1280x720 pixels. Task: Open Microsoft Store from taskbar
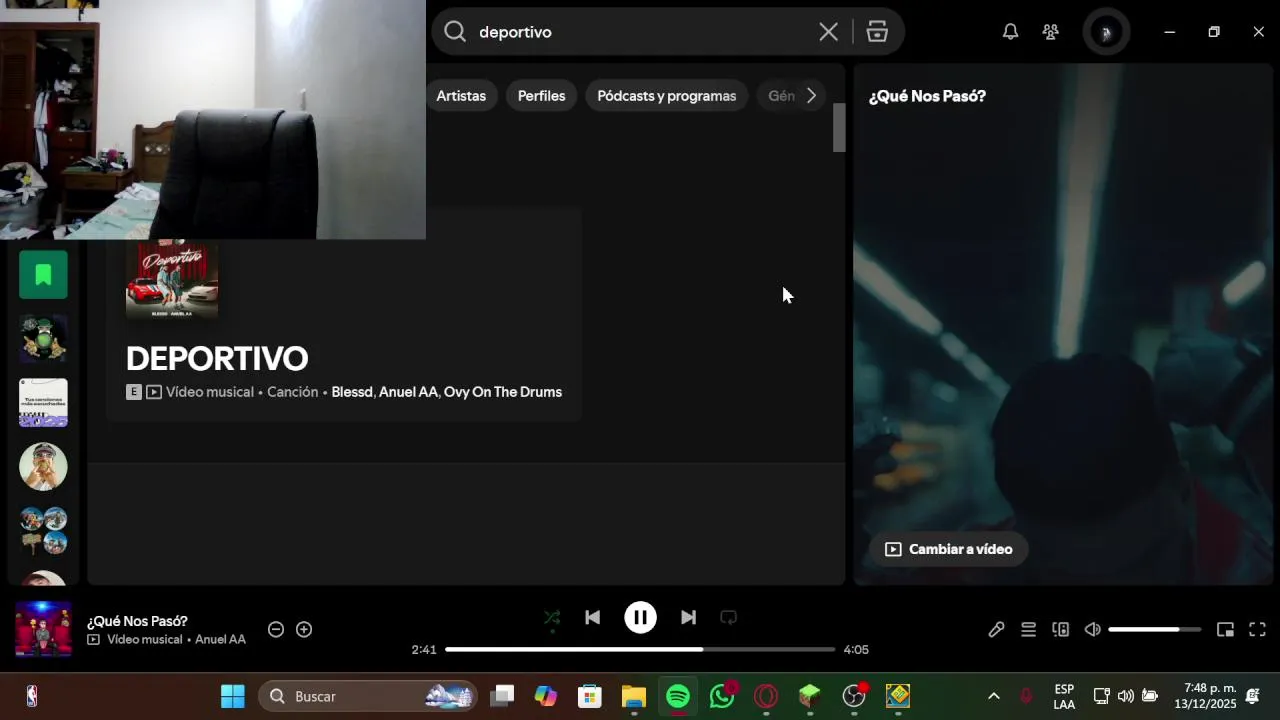pyautogui.click(x=590, y=696)
